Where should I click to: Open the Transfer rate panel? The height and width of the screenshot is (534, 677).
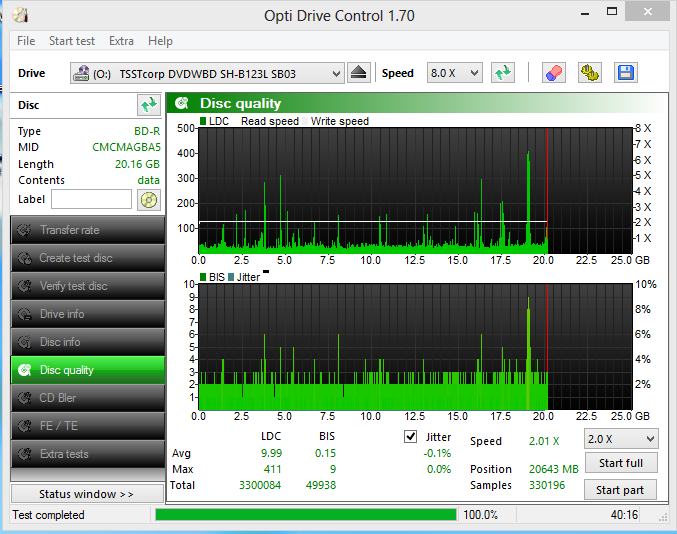[88, 230]
